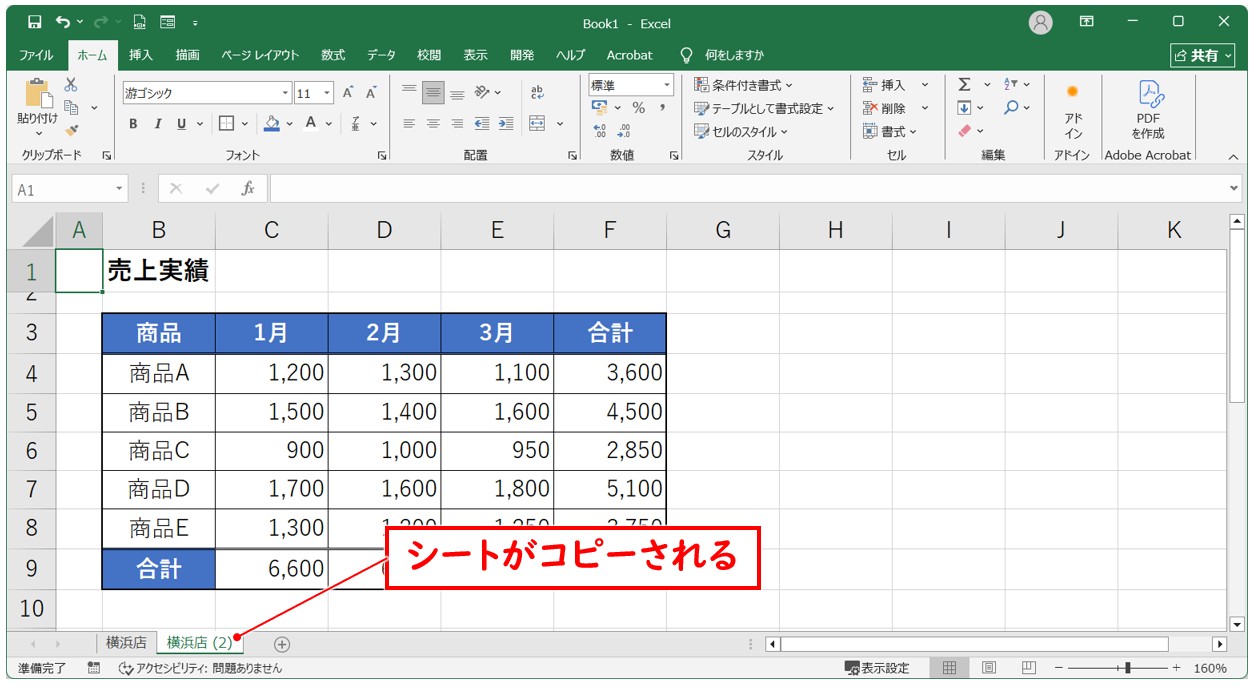The width and height of the screenshot is (1255, 686).
Task: Toggle bold formatting
Action: [x=133, y=124]
